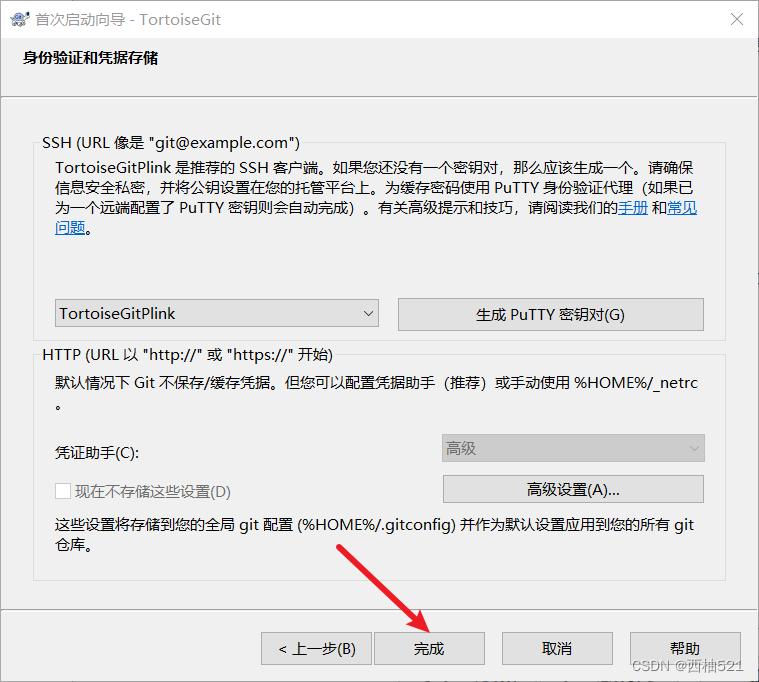Viewport: 759px width, 682px height.
Task: Click the TortoiseGit turtle icon in title bar
Action: tap(20, 19)
